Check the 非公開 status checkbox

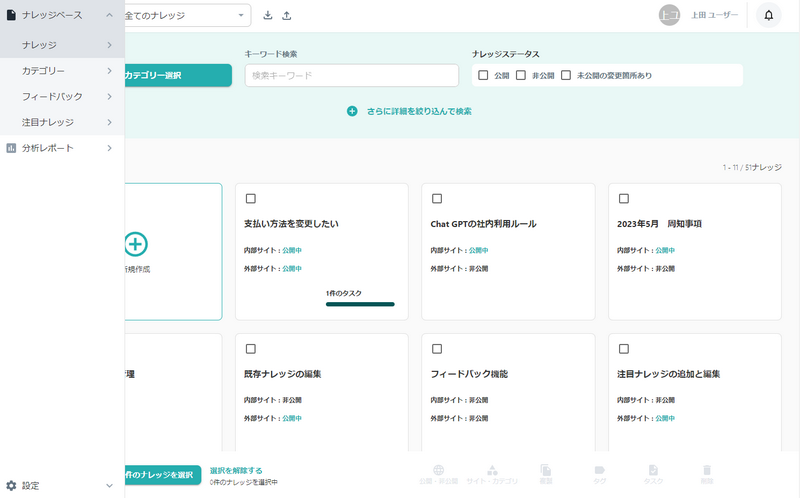tap(521, 75)
